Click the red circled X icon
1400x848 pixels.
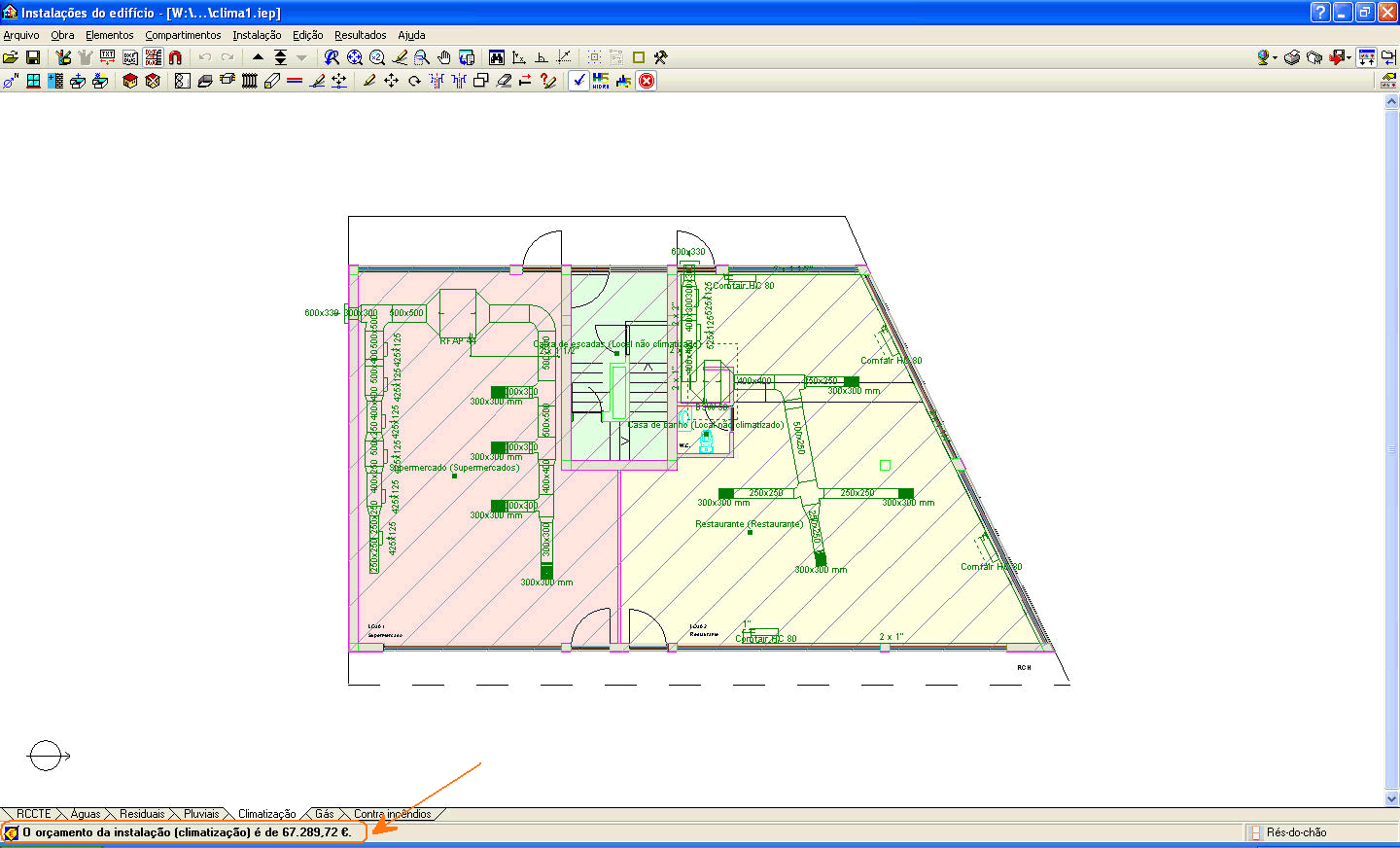point(647,81)
